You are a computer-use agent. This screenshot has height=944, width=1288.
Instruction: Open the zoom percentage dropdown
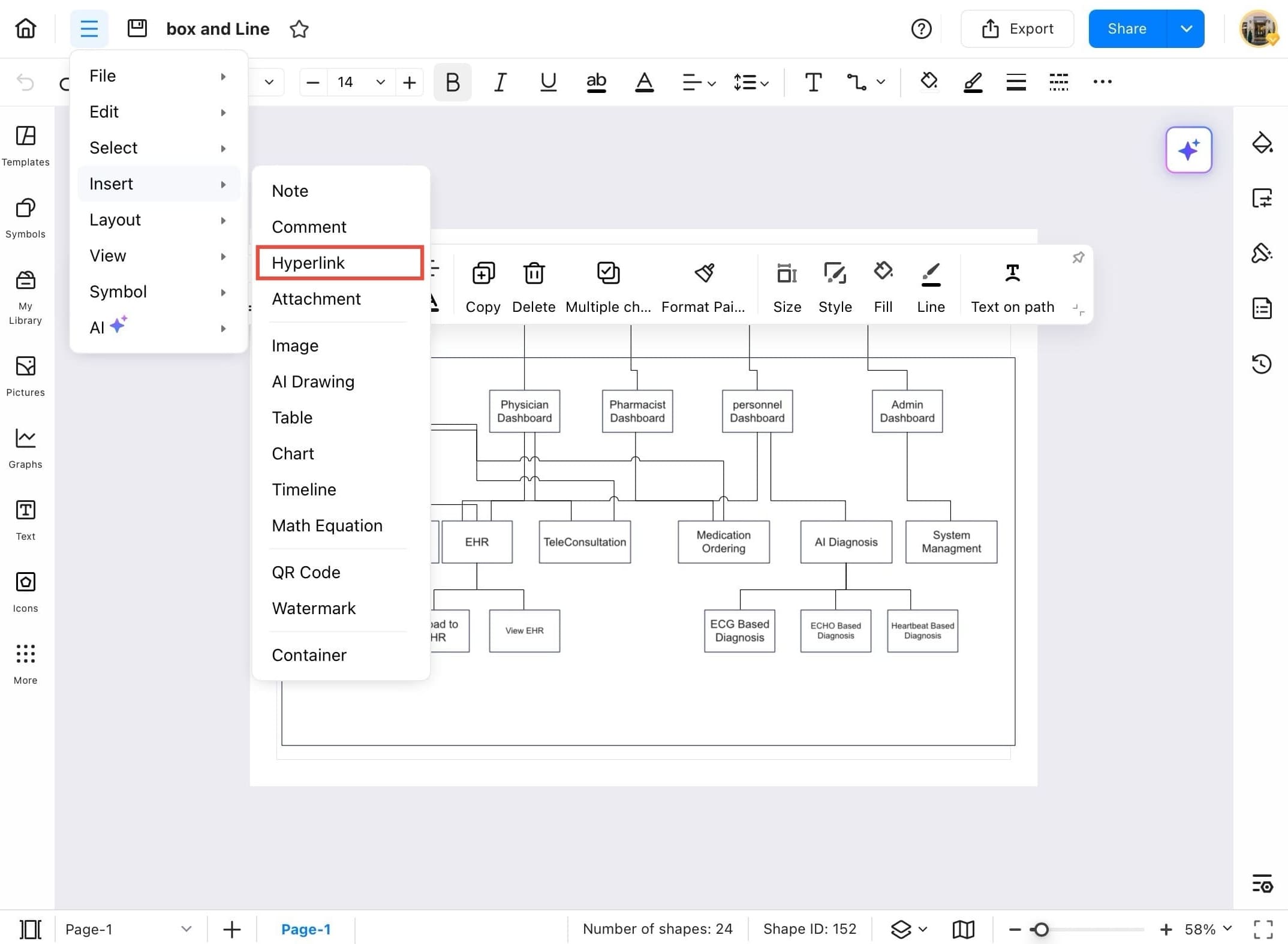[x=1227, y=928]
